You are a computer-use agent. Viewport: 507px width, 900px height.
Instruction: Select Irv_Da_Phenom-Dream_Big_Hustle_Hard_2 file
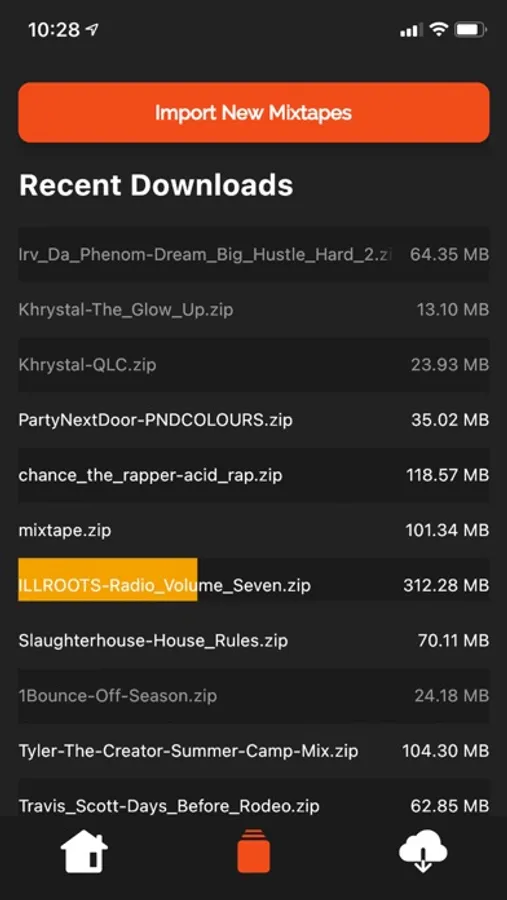click(x=254, y=254)
